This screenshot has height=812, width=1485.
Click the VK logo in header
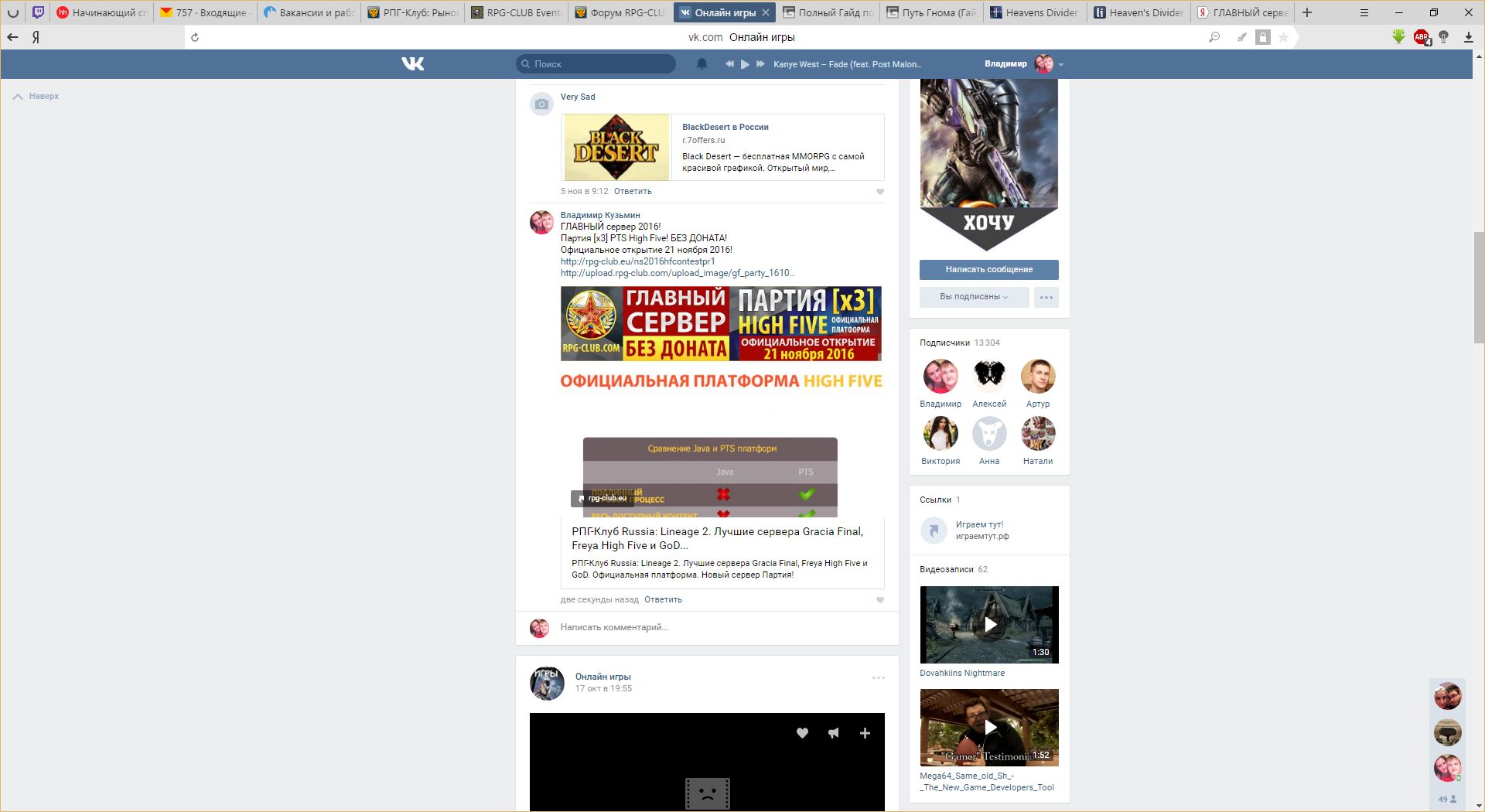tap(413, 64)
